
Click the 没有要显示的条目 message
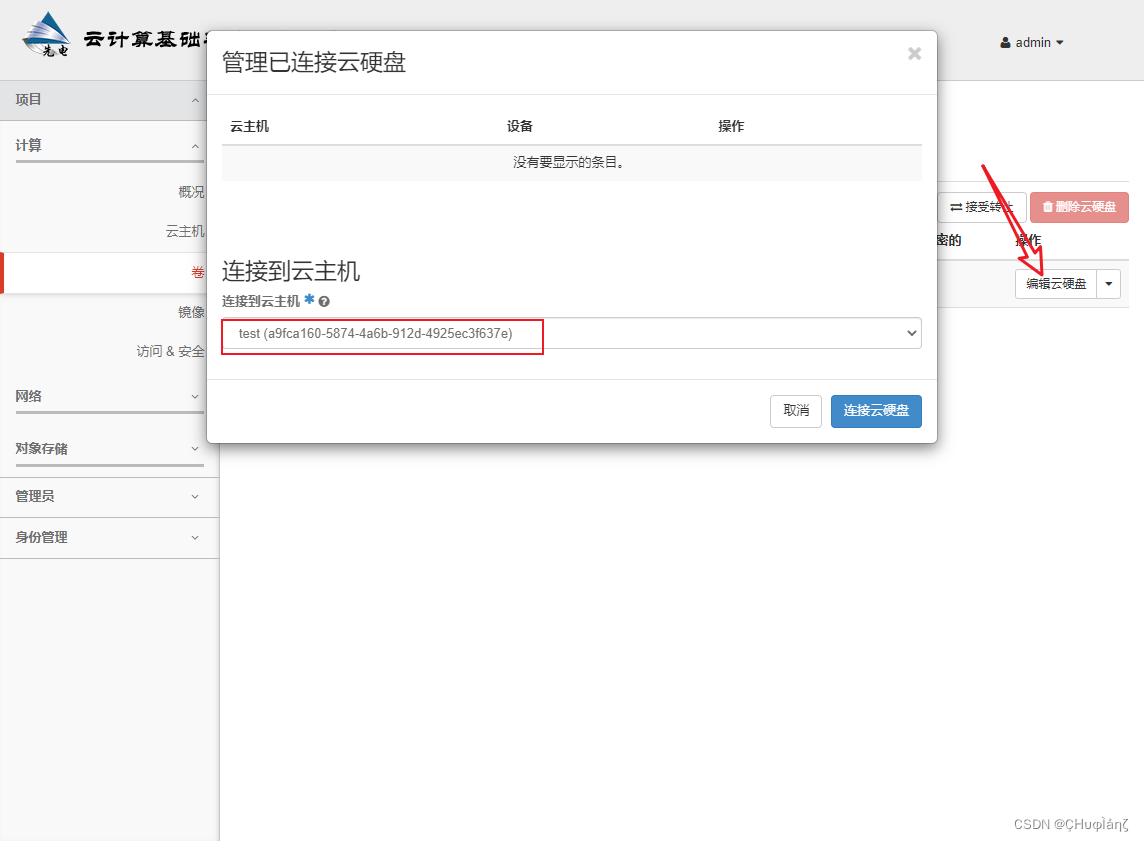[x=571, y=162]
